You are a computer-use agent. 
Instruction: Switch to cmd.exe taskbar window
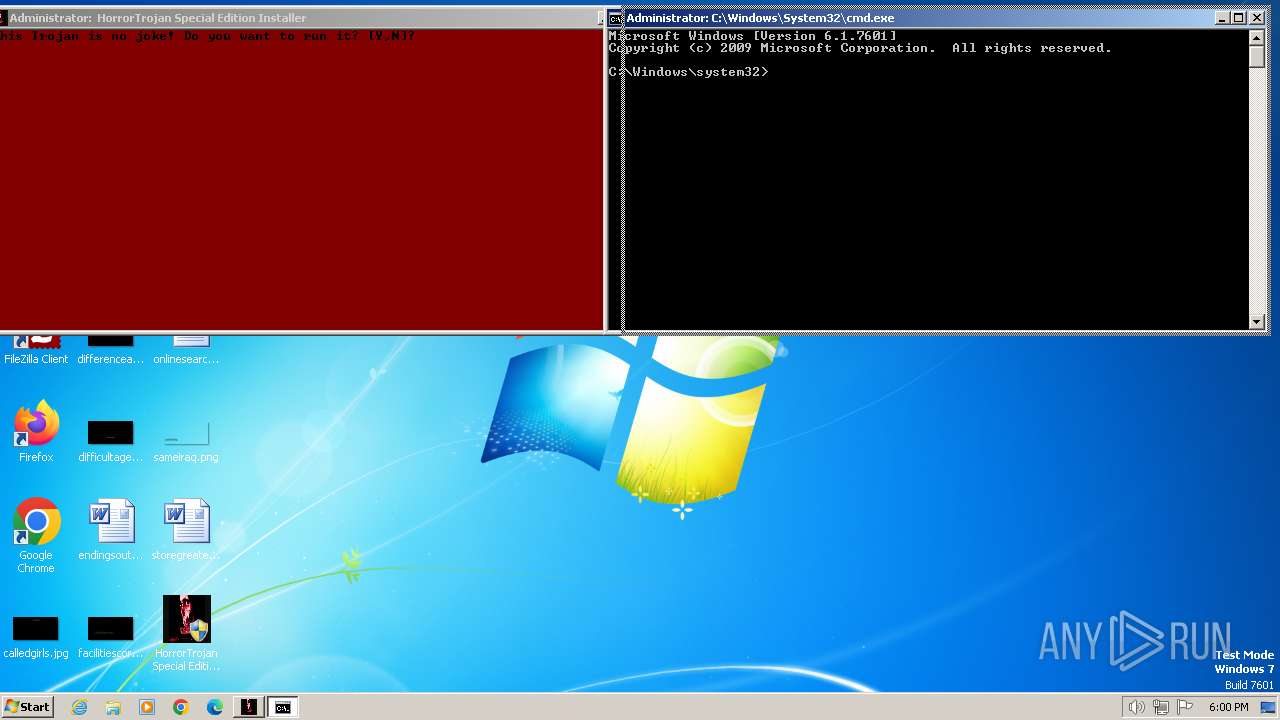[283, 707]
